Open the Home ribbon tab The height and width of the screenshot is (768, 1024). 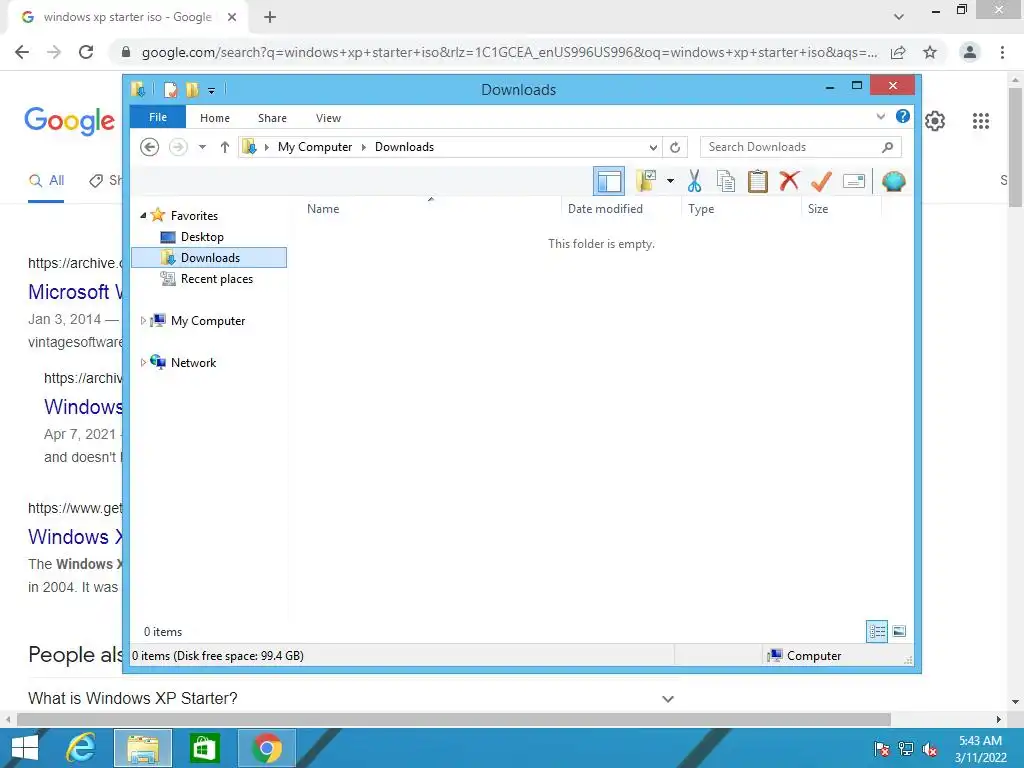[x=215, y=118]
